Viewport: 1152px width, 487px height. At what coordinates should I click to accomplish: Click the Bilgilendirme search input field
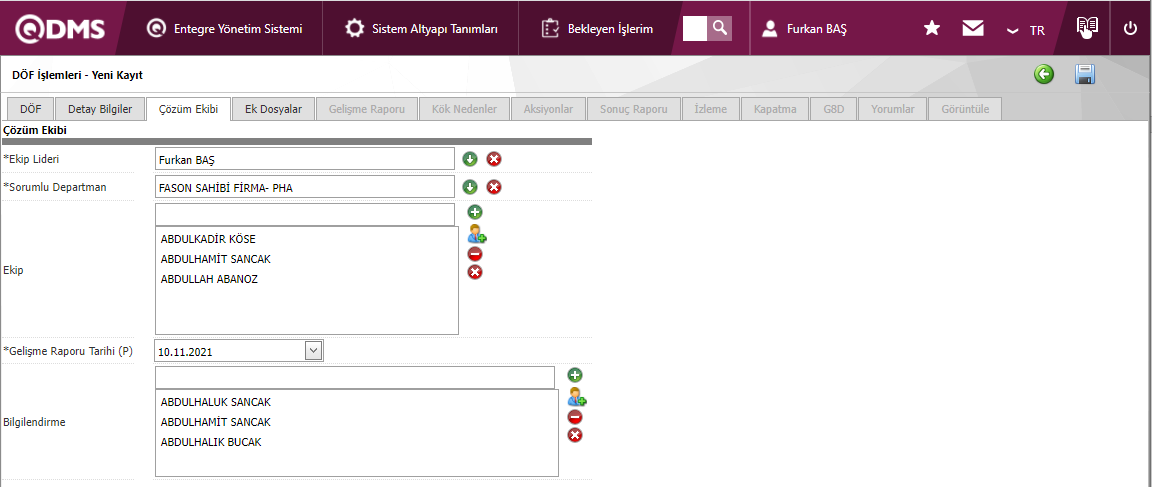pyautogui.click(x=355, y=377)
